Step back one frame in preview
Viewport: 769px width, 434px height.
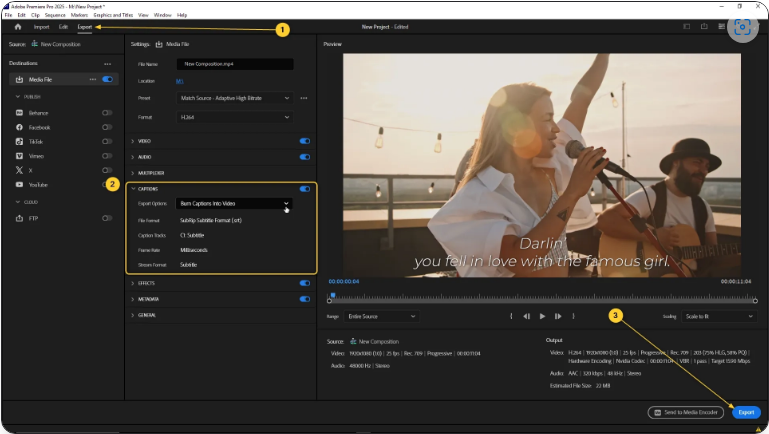click(x=526, y=316)
